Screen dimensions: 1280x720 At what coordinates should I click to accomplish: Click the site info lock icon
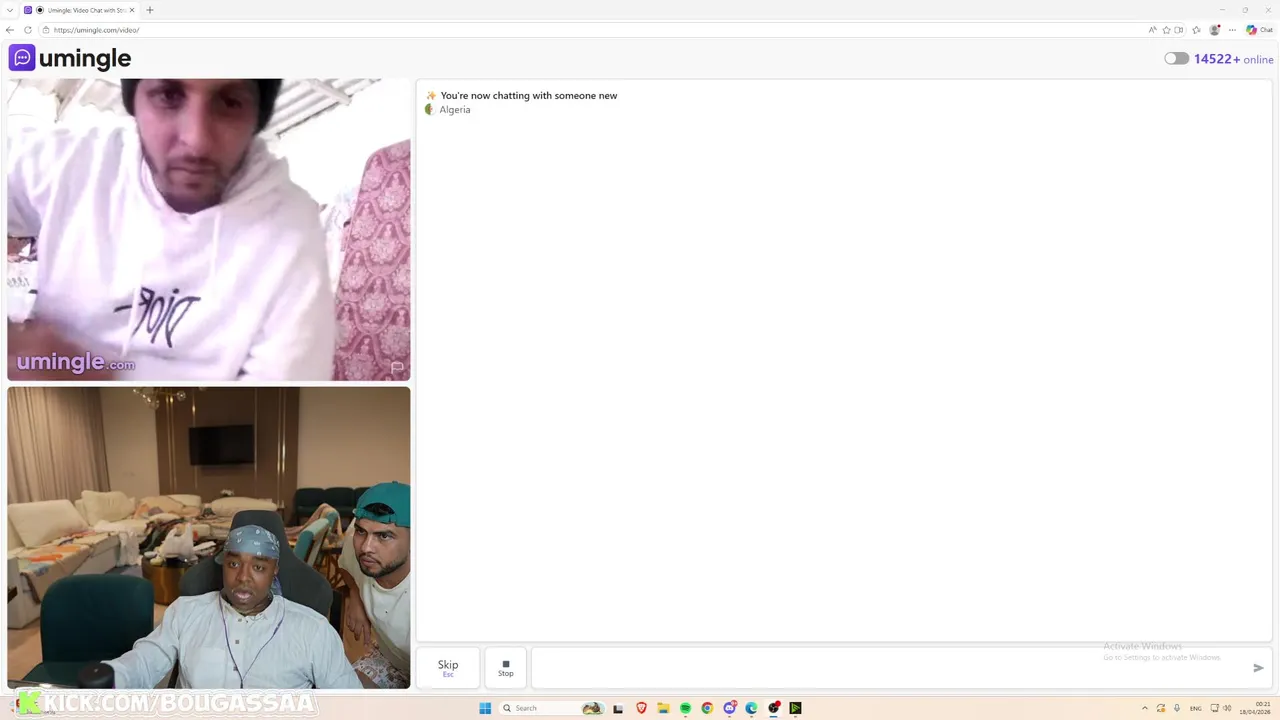(46, 30)
